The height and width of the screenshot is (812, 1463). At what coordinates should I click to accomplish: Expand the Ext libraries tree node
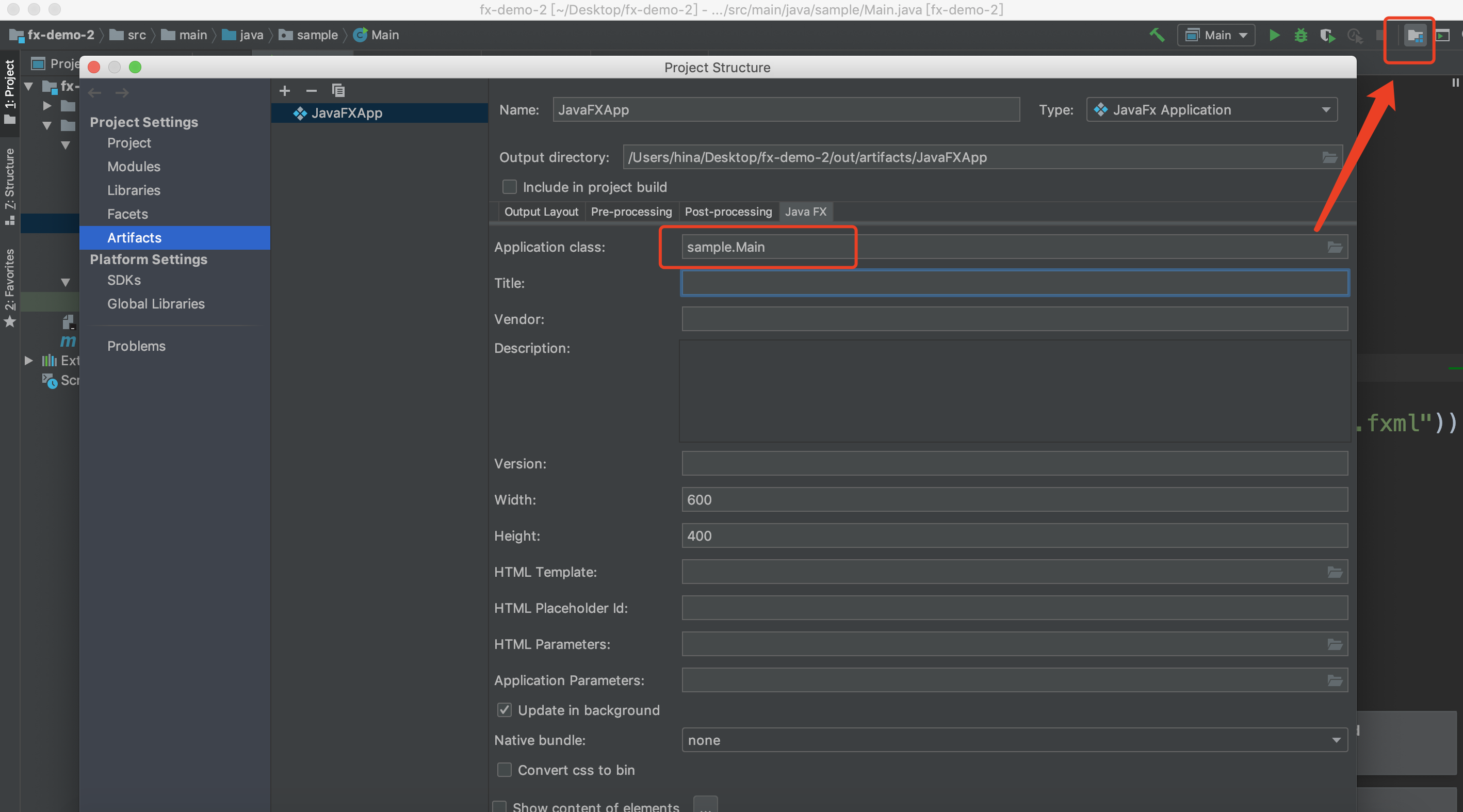click(x=28, y=360)
